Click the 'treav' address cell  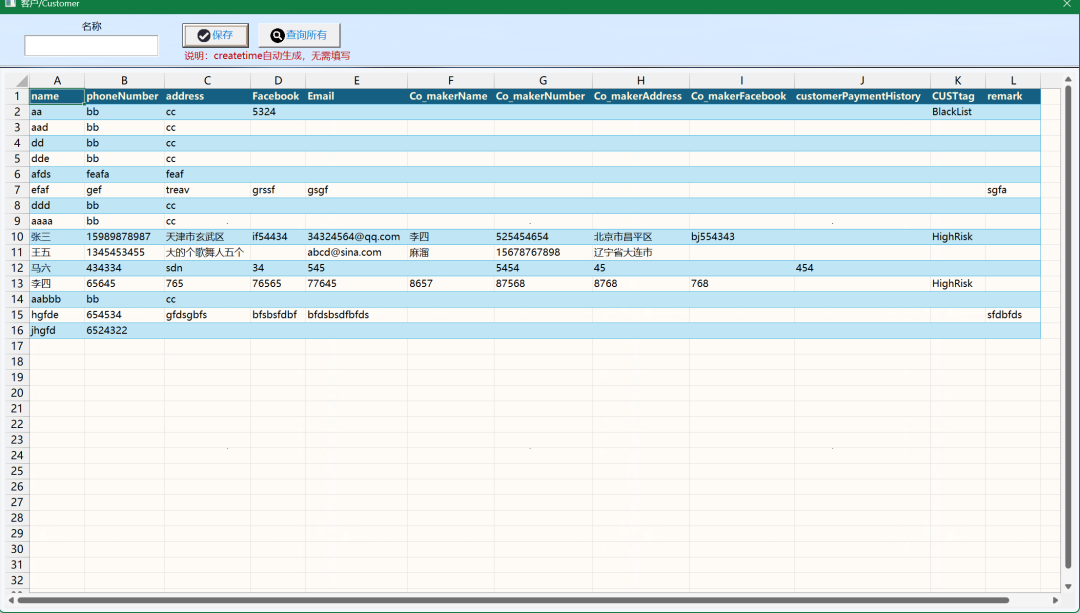coord(207,189)
